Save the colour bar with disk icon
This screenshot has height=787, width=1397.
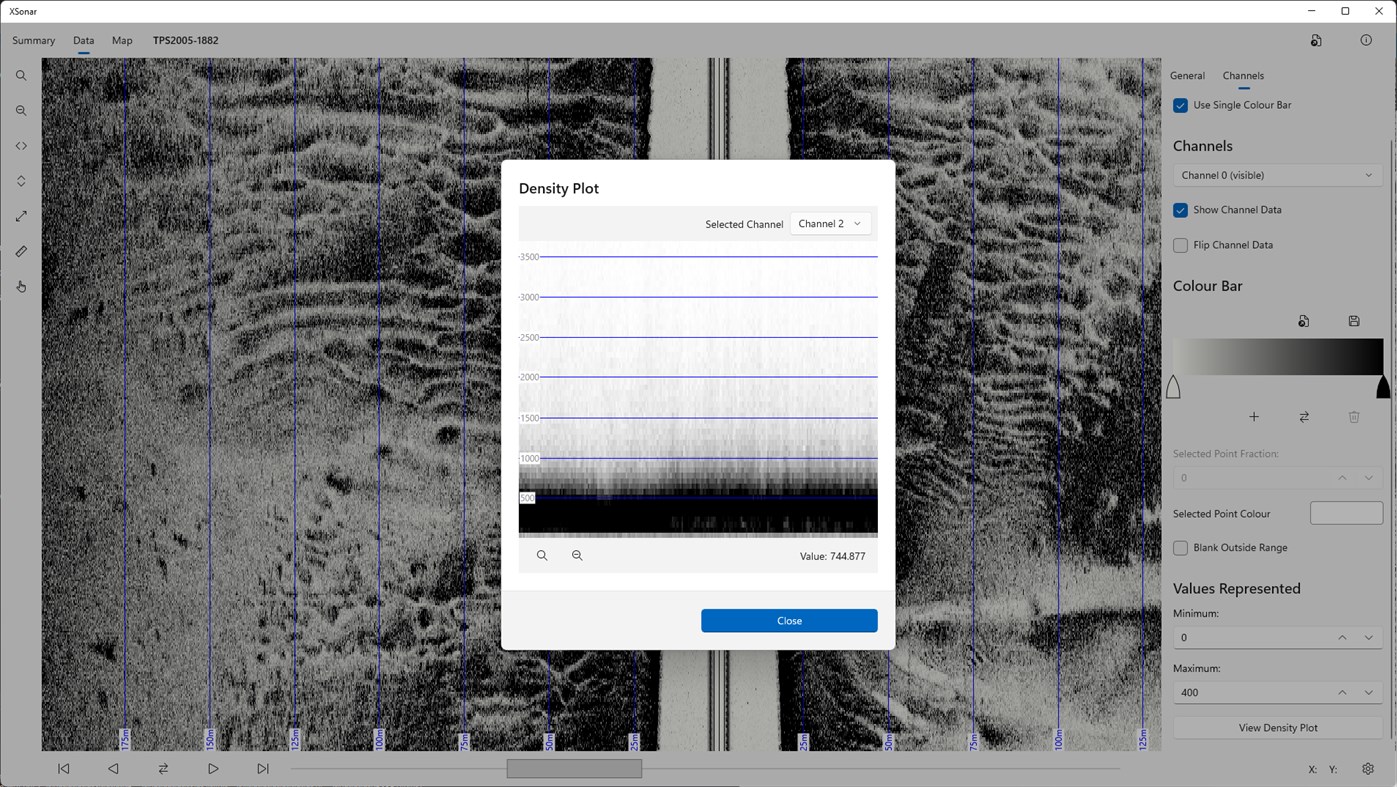pyautogui.click(x=1354, y=321)
